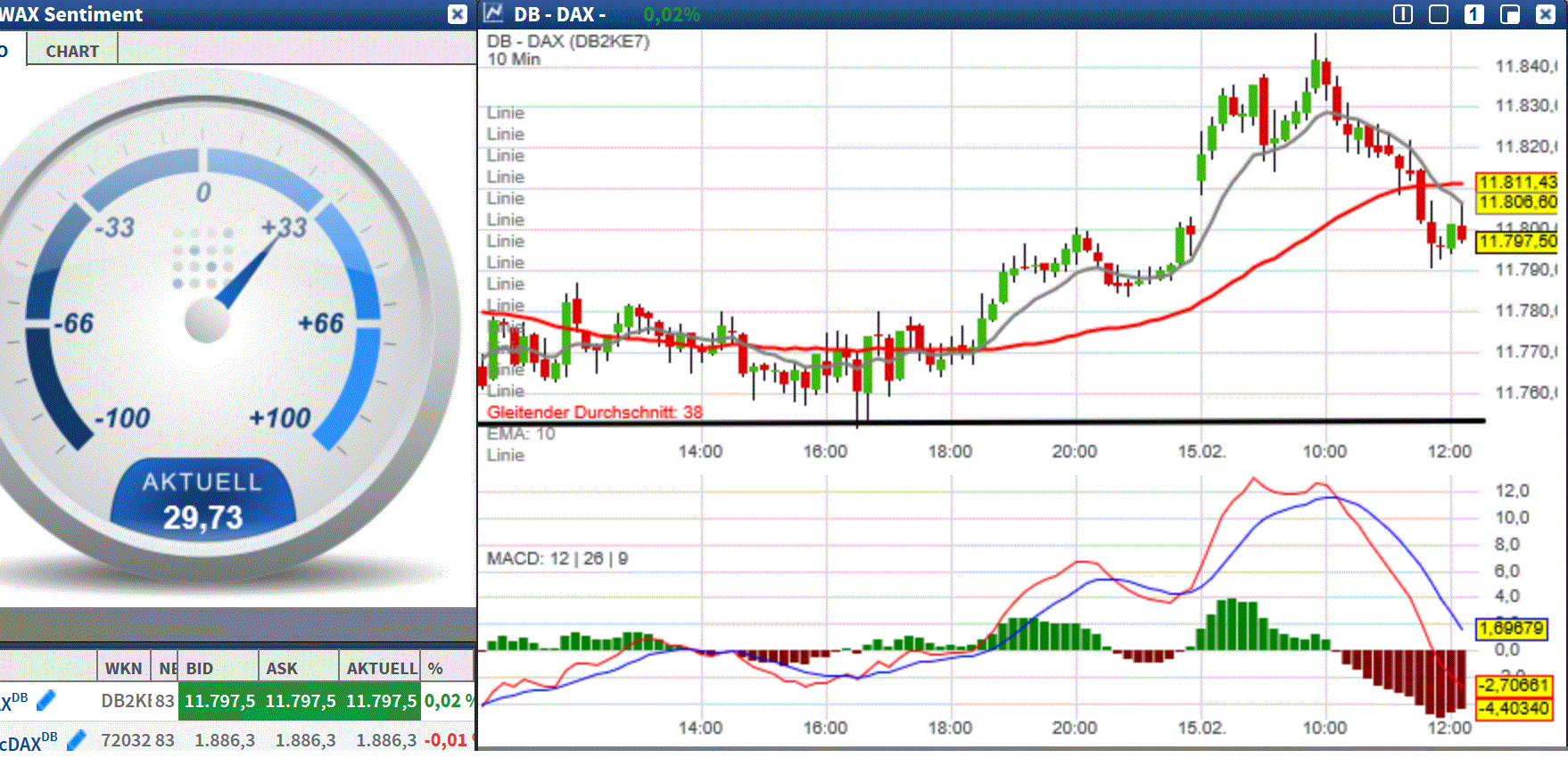Click the restore-window icon in chart header
The image size is (1568, 783).
pyautogui.click(x=1510, y=14)
